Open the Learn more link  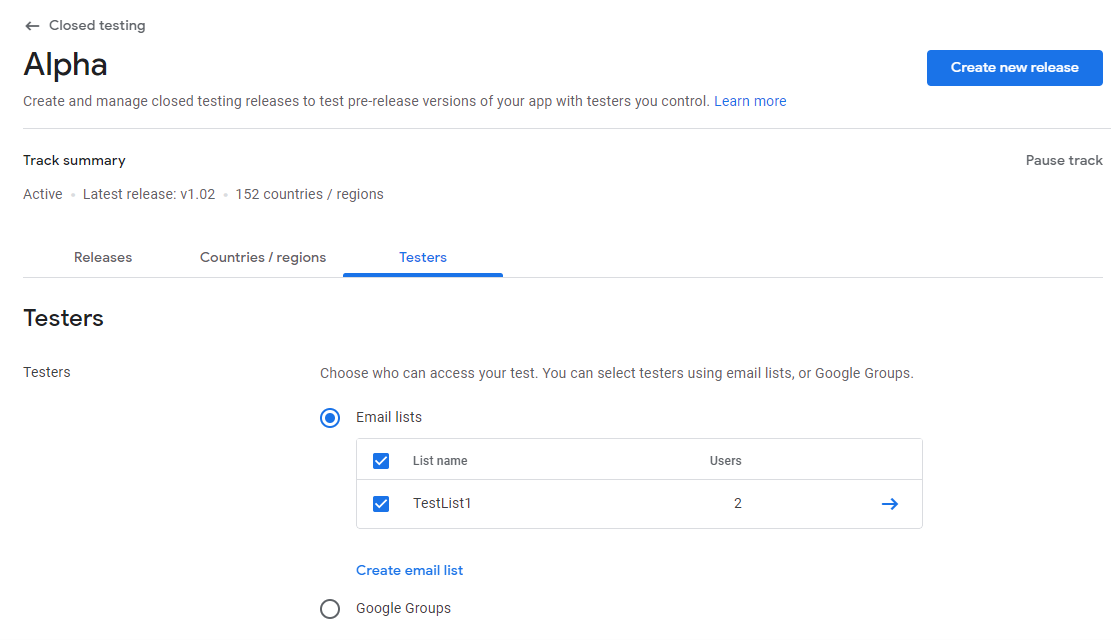[x=750, y=101]
